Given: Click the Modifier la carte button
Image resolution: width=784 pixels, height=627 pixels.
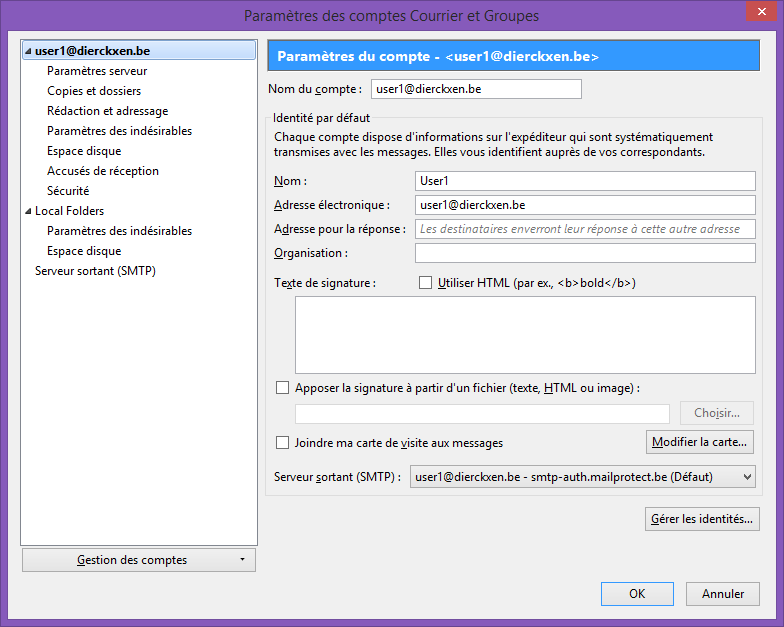Looking at the screenshot, I should coord(700,441).
